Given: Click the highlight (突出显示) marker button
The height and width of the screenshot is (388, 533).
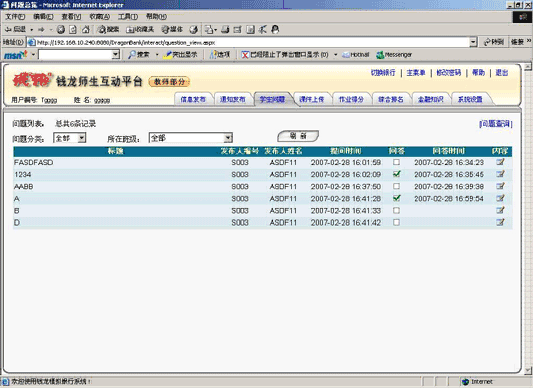Looking at the screenshot, I should (x=180, y=54).
